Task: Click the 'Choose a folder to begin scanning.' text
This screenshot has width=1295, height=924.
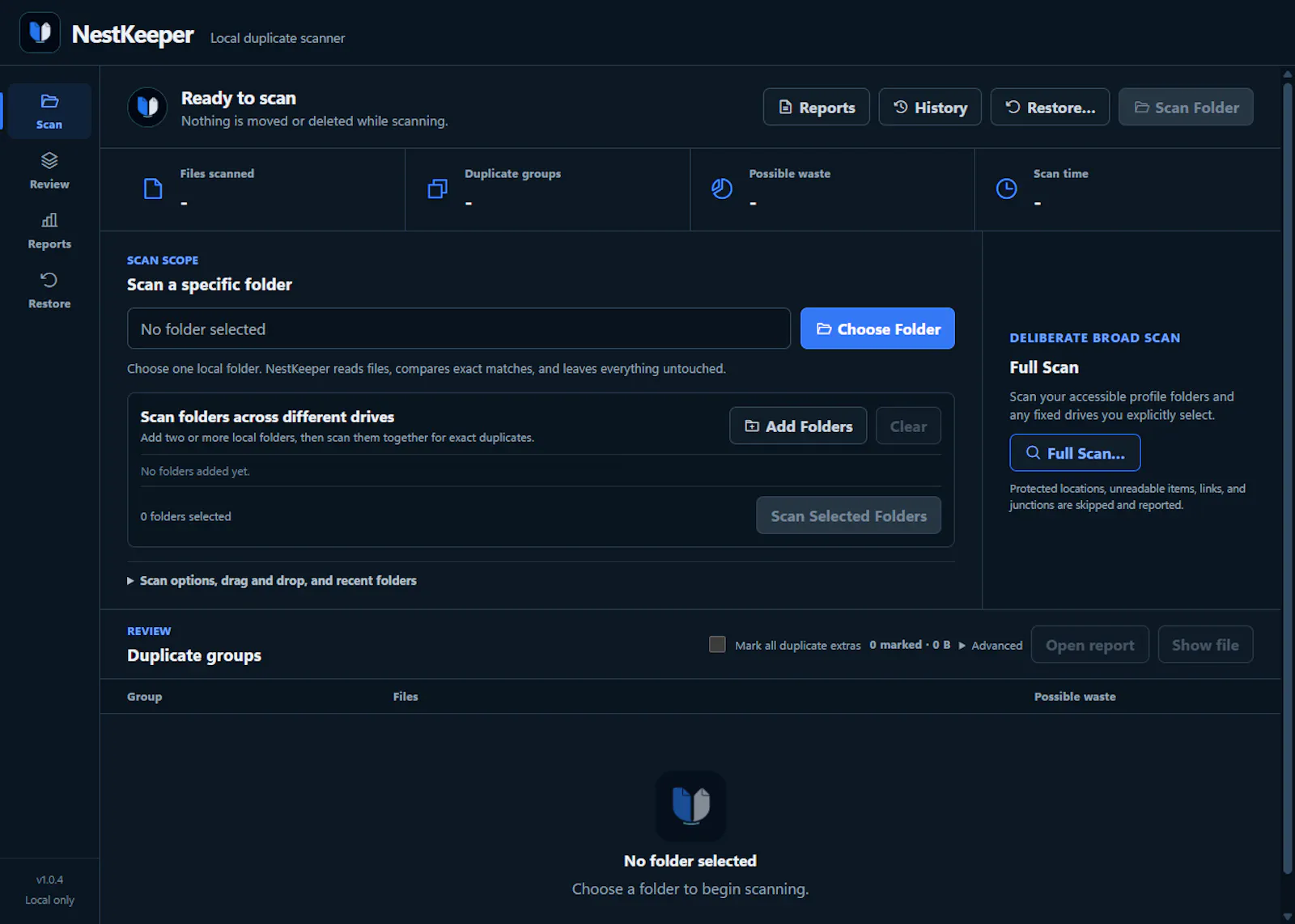Action: pyautogui.click(x=690, y=888)
